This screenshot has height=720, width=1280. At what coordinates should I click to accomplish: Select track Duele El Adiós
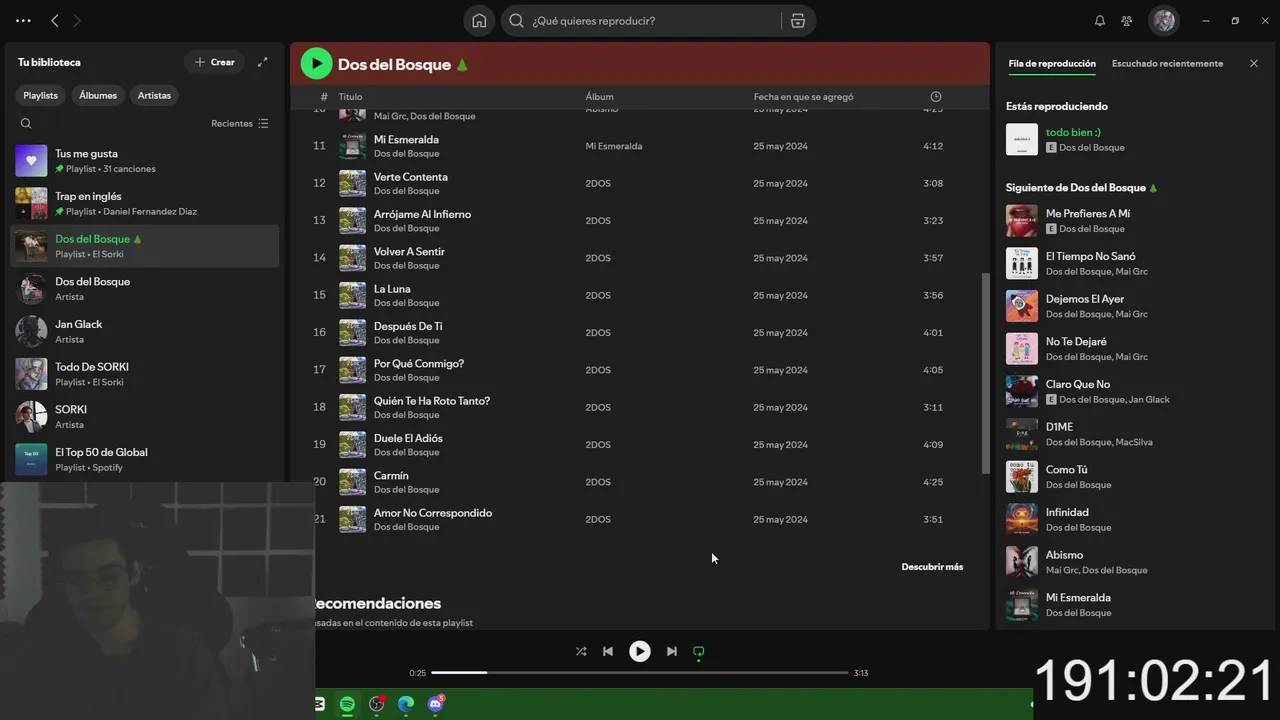click(x=640, y=445)
